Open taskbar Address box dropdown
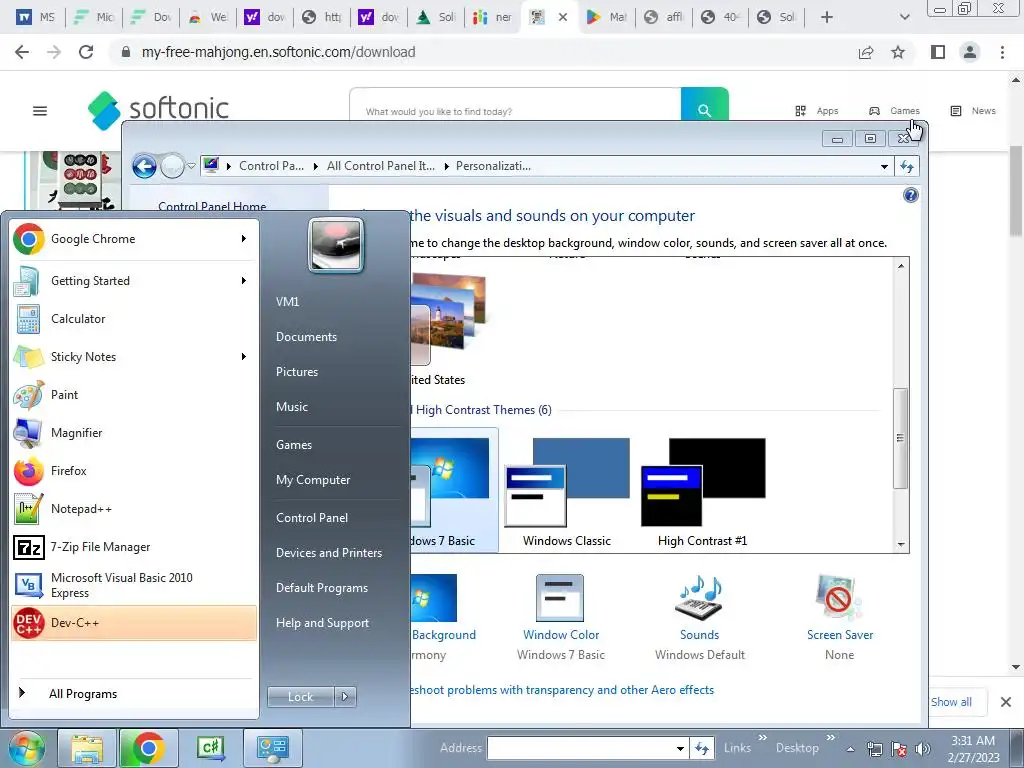 coord(680,748)
